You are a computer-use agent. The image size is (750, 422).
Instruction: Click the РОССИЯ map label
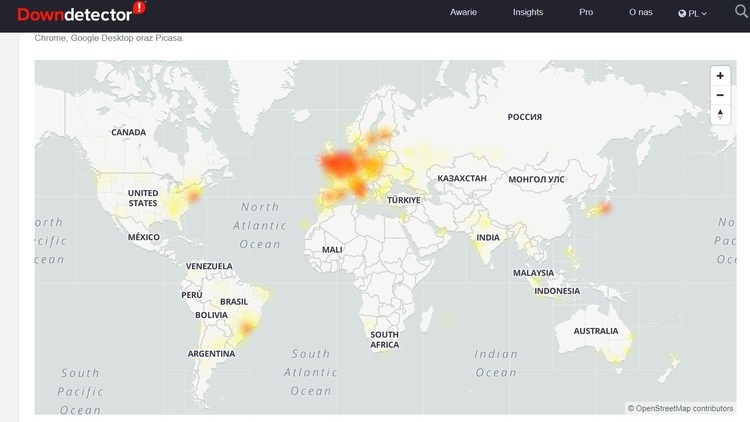[x=525, y=117]
